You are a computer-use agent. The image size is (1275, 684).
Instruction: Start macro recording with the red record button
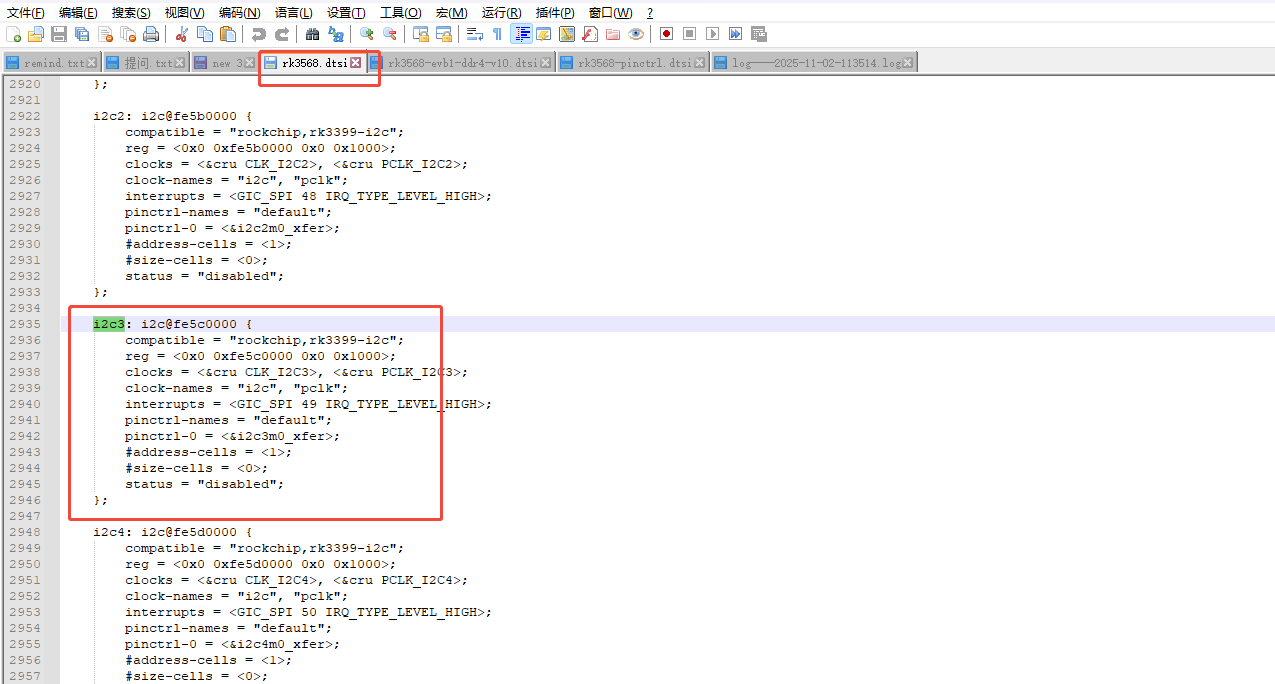point(667,34)
